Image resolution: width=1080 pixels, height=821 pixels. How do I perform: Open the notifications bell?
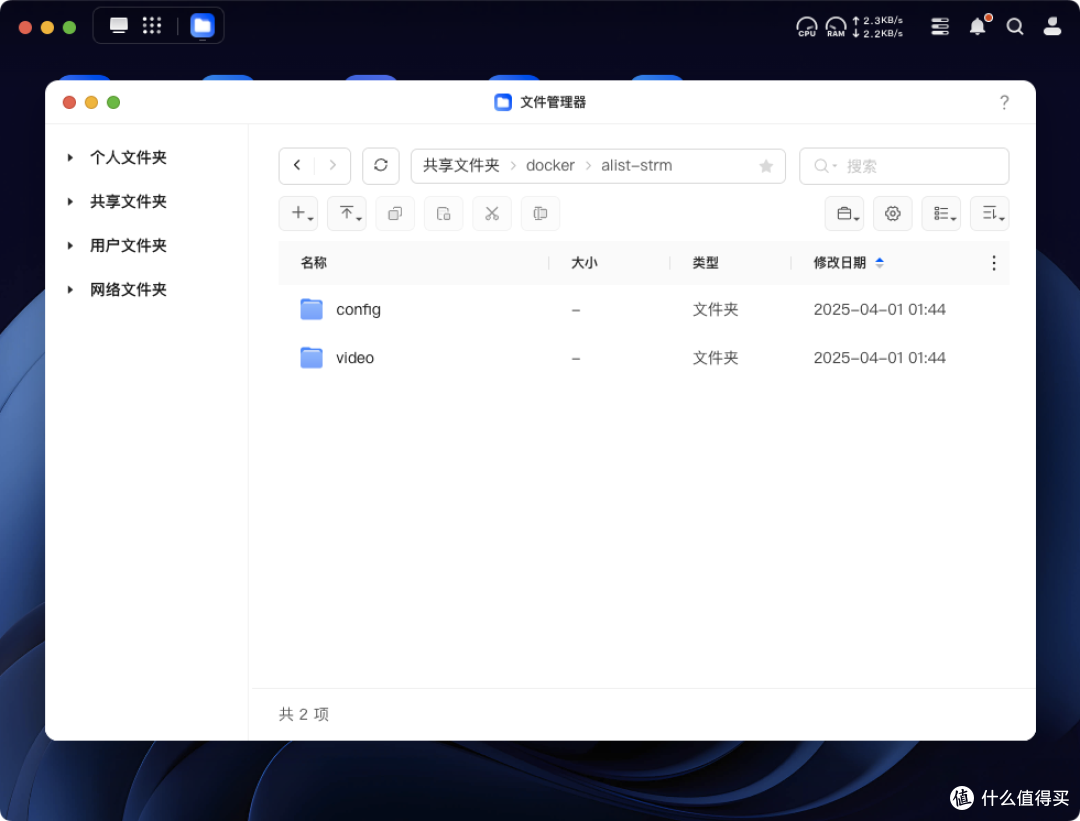pyautogui.click(x=977, y=27)
